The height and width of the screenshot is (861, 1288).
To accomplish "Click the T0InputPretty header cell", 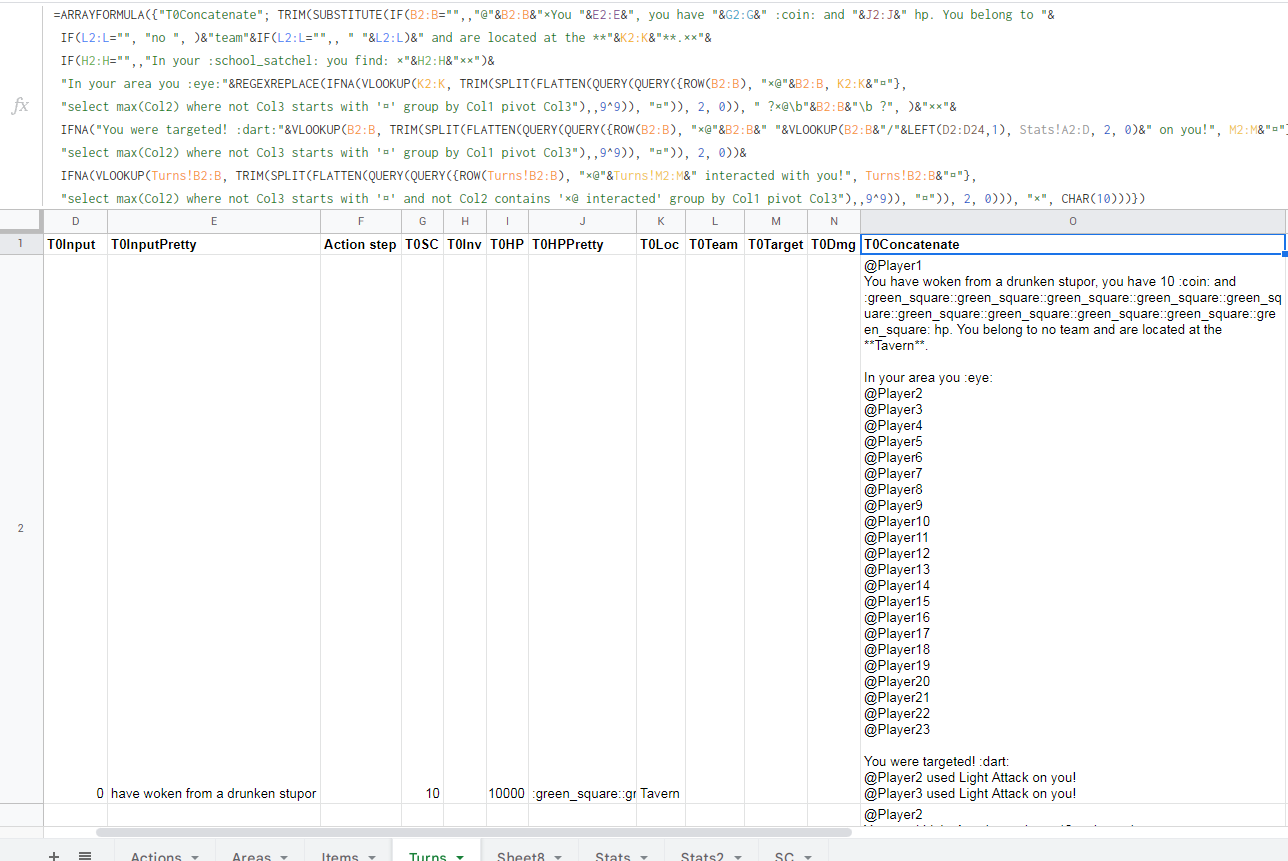I will click(214, 244).
